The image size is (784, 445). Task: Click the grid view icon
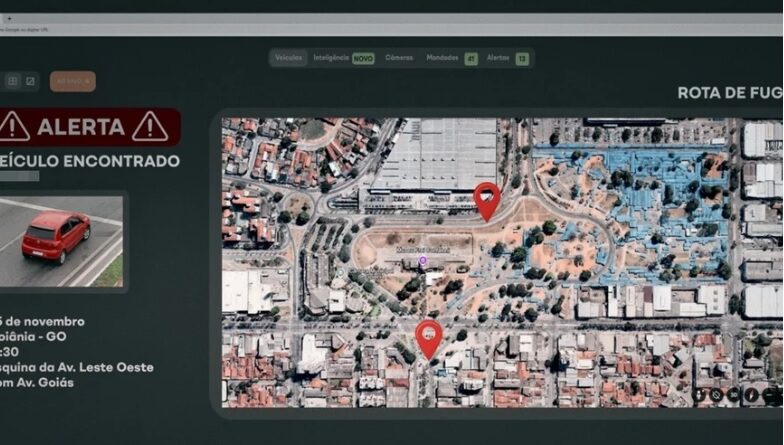tap(12, 81)
